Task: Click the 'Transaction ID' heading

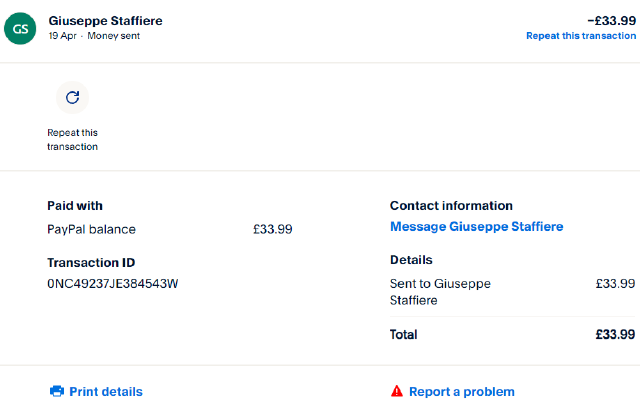Action: [x=90, y=262]
